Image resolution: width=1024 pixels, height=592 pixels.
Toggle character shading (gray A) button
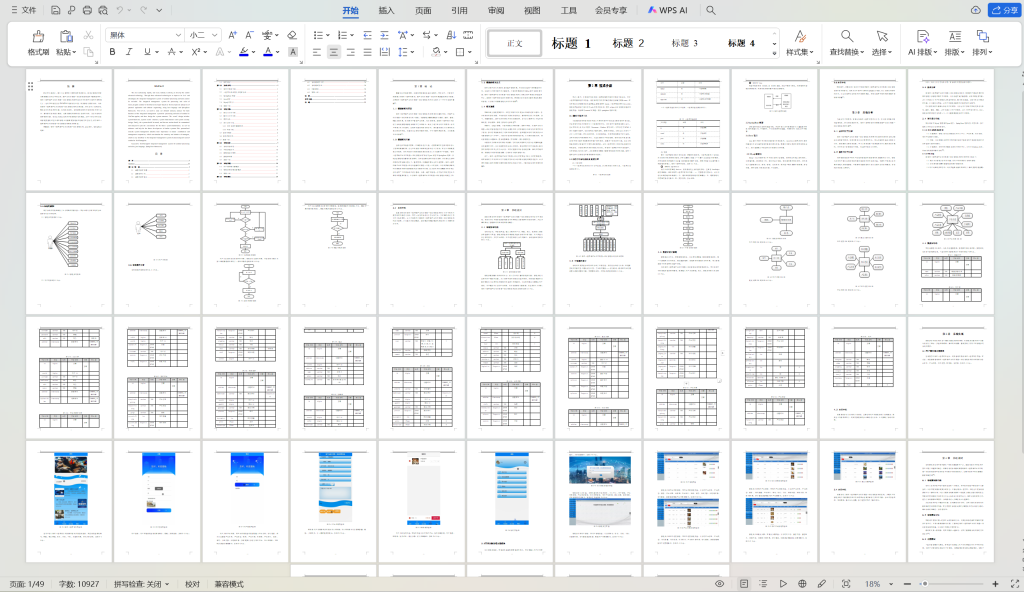(293, 52)
